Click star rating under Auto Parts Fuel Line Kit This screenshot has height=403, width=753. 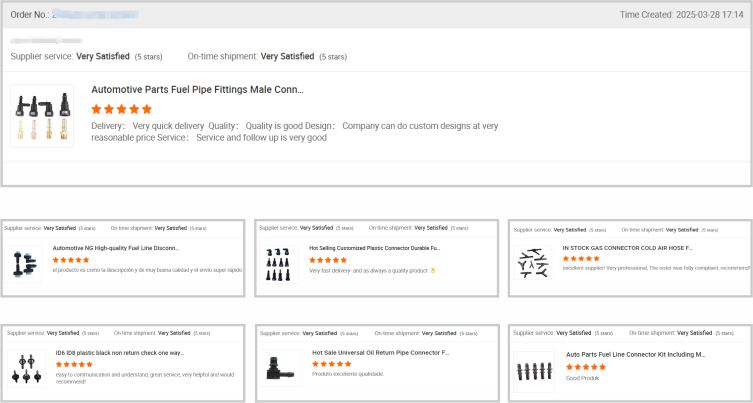pos(586,367)
